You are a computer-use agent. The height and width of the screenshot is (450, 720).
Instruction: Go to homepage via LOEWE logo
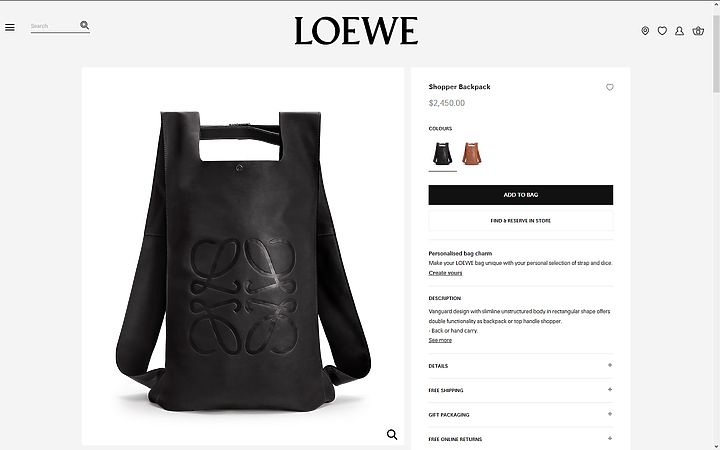[x=356, y=31]
